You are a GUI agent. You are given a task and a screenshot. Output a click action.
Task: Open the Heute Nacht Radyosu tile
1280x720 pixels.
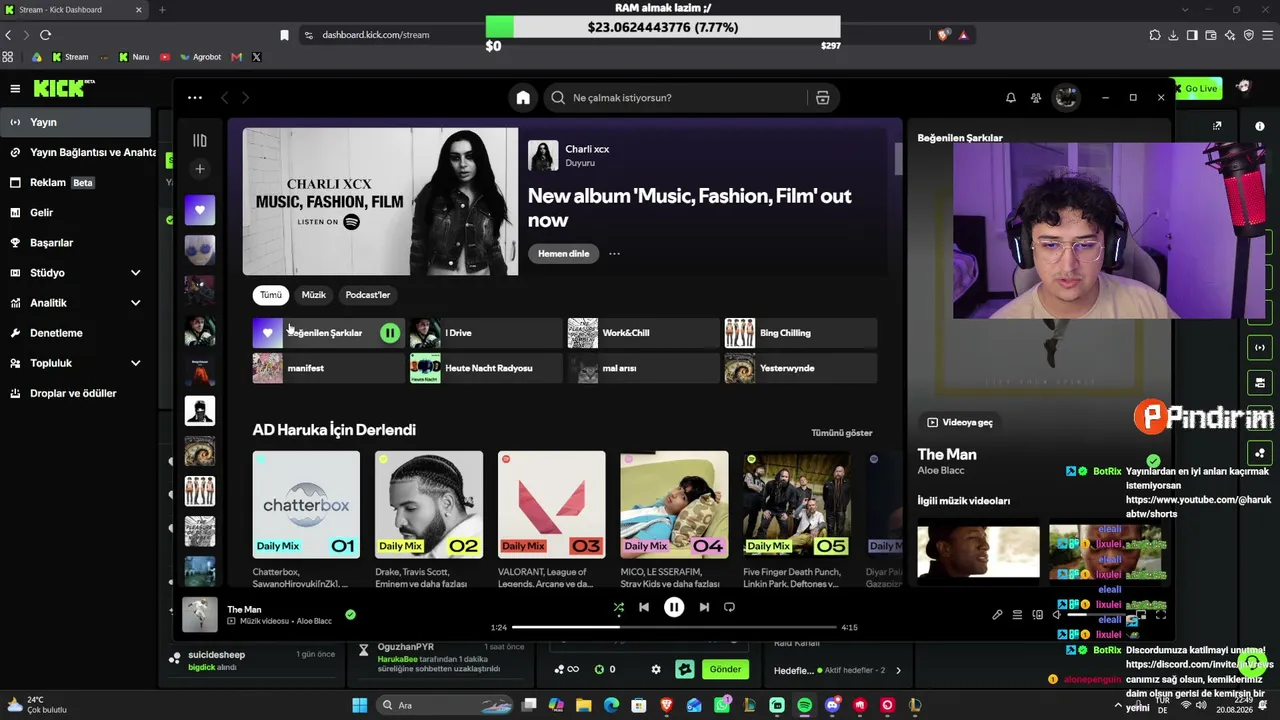[x=486, y=368]
